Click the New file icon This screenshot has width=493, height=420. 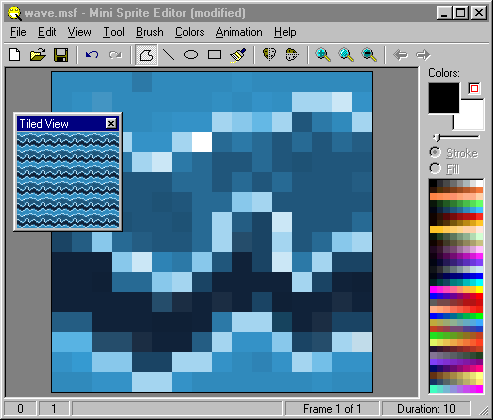tap(14, 55)
